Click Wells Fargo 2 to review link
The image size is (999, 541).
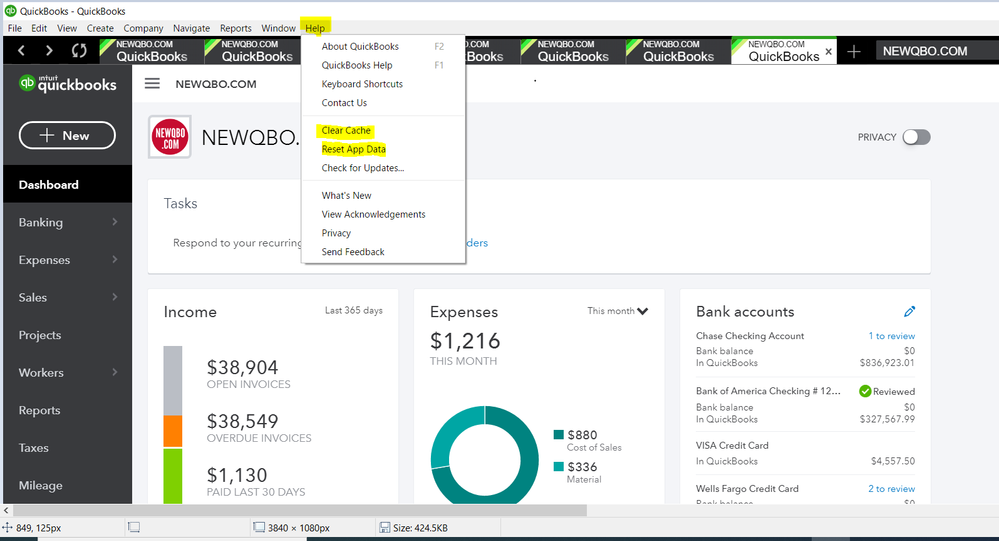coord(891,489)
